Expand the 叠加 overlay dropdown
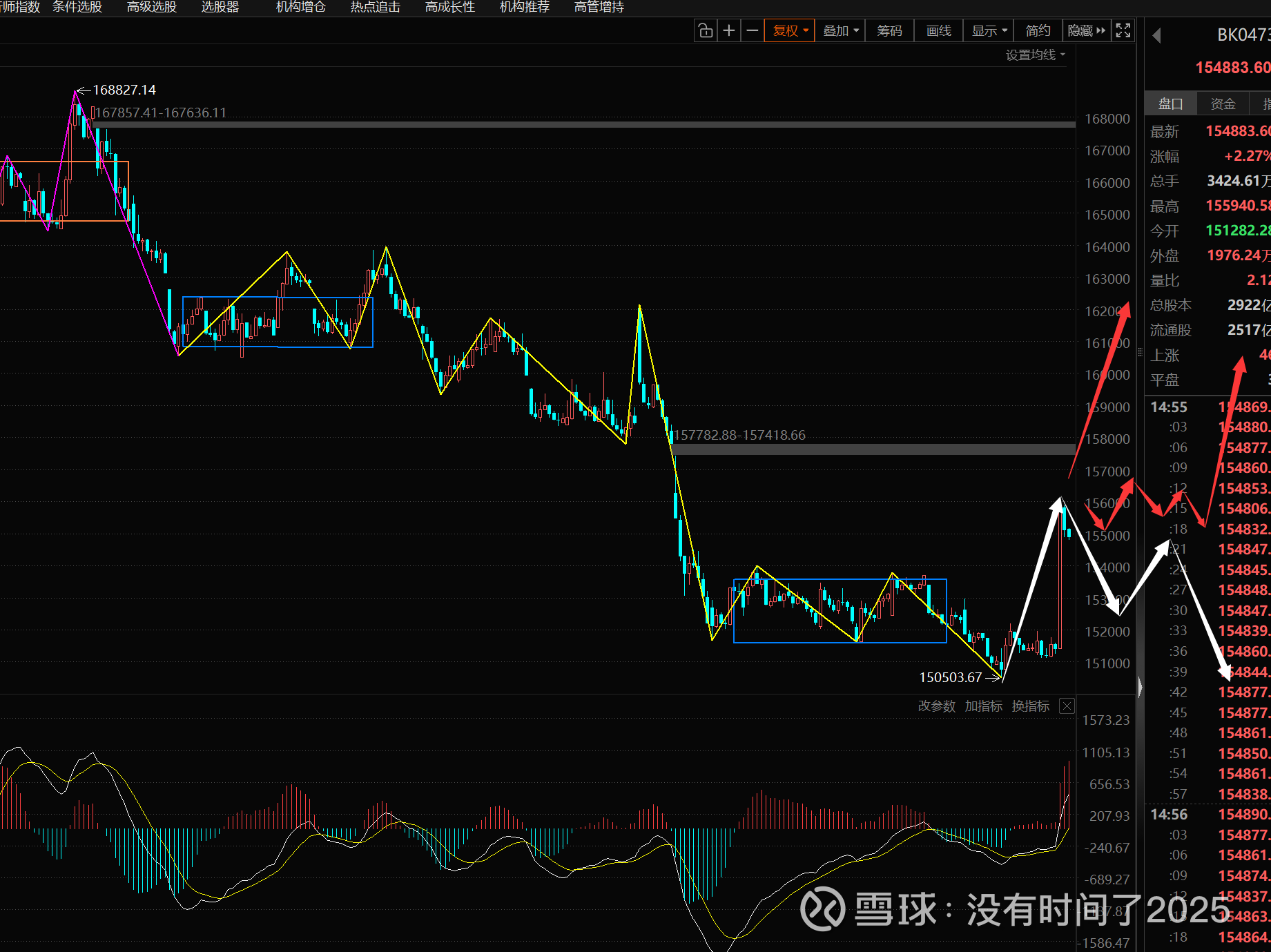The height and width of the screenshot is (952, 1271). [x=840, y=30]
